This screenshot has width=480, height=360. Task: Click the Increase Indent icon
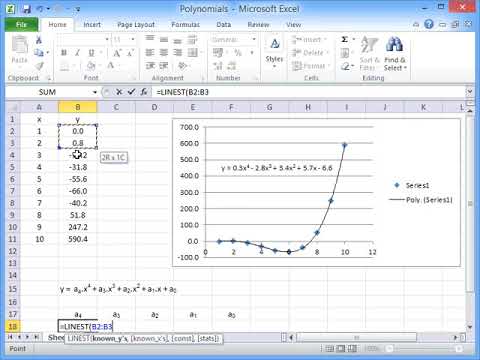(163, 66)
